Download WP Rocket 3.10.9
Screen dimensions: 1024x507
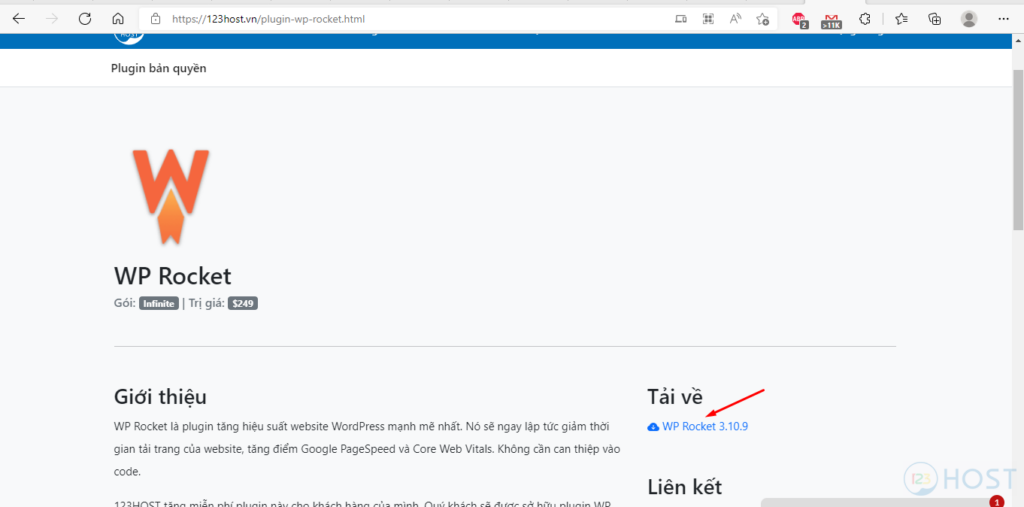click(705, 427)
